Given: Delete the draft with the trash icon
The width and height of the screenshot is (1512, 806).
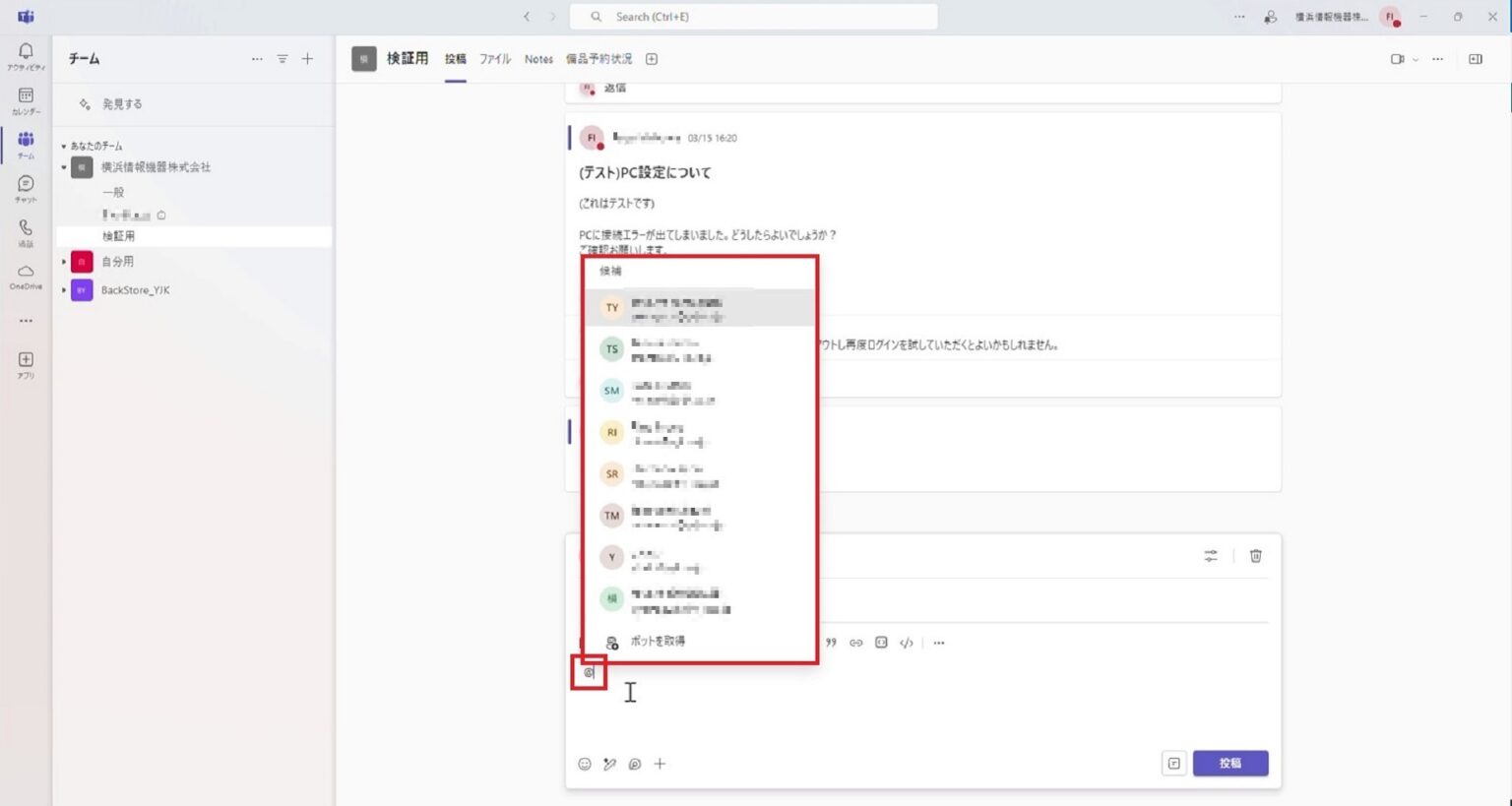Looking at the screenshot, I should pyautogui.click(x=1255, y=556).
